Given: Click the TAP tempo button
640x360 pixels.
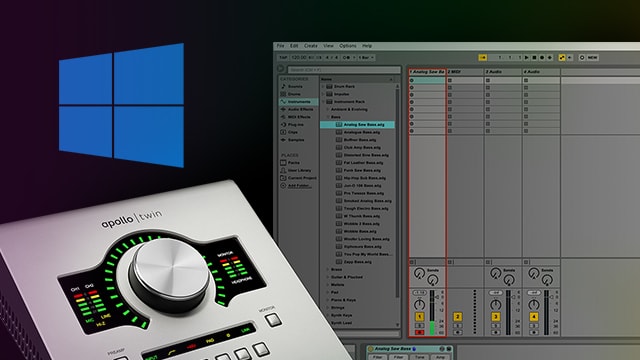Looking at the screenshot, I should [x=283, y=58].
